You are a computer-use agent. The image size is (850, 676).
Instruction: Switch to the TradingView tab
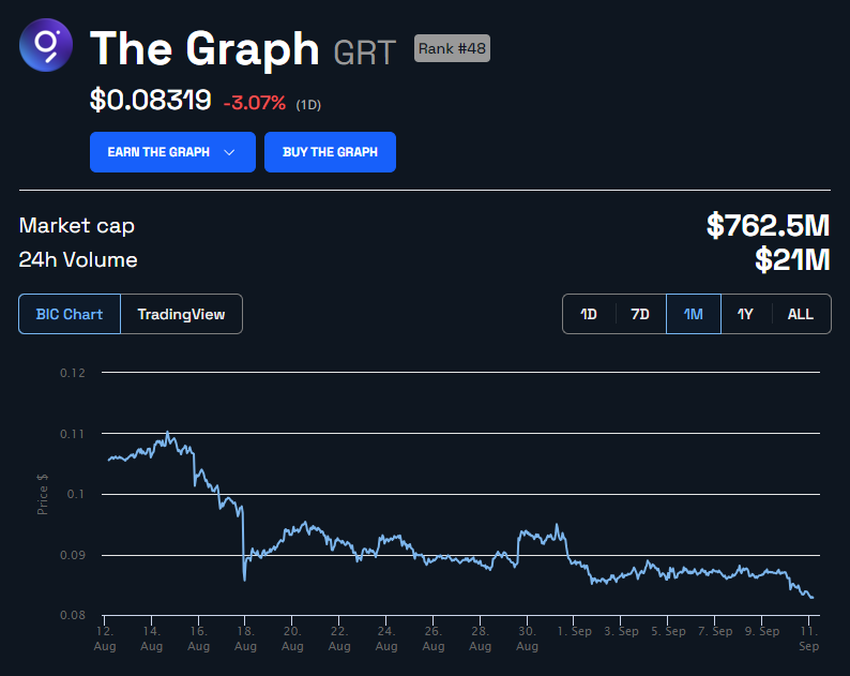[182, 313]
